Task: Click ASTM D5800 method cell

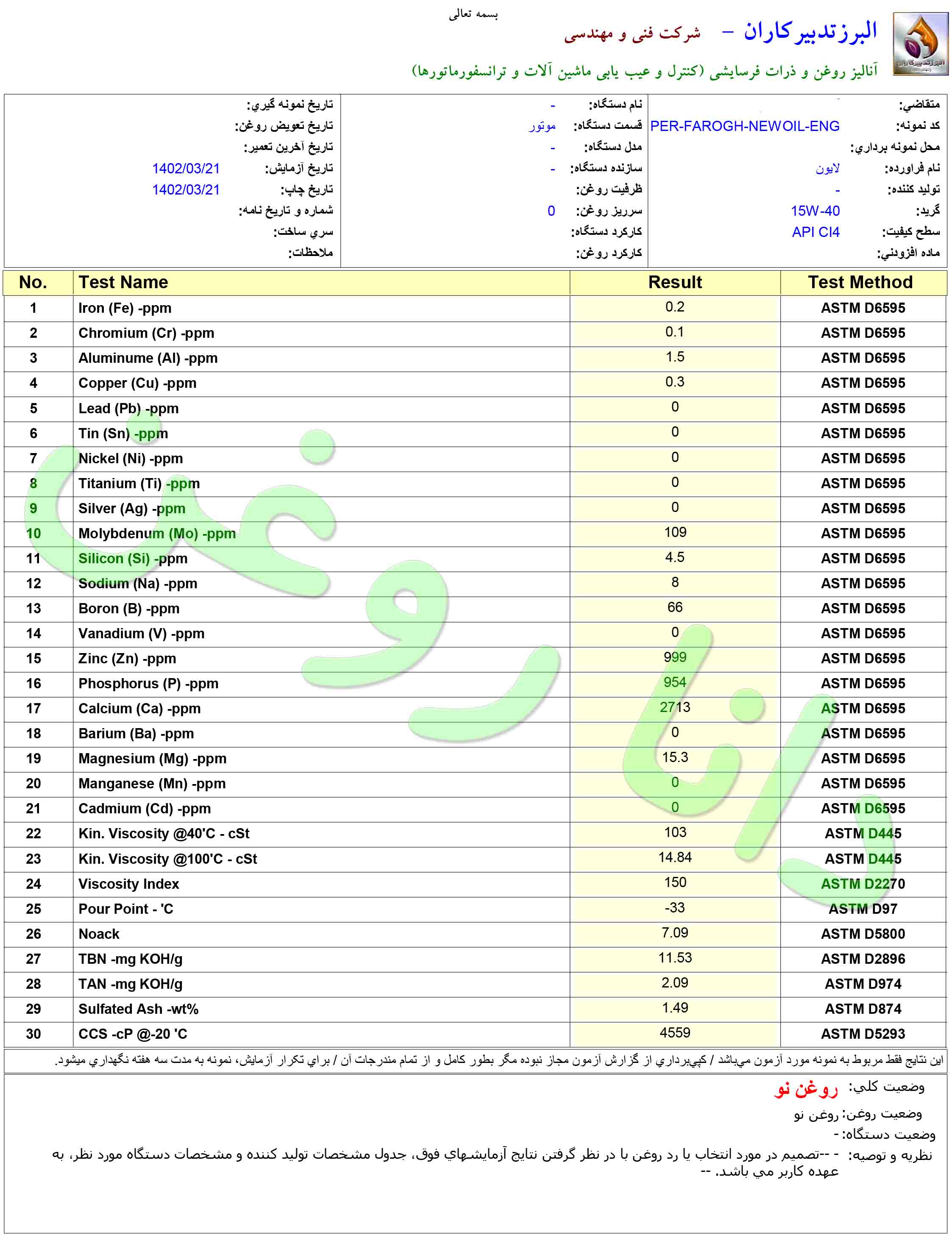Action: [863, 934]
